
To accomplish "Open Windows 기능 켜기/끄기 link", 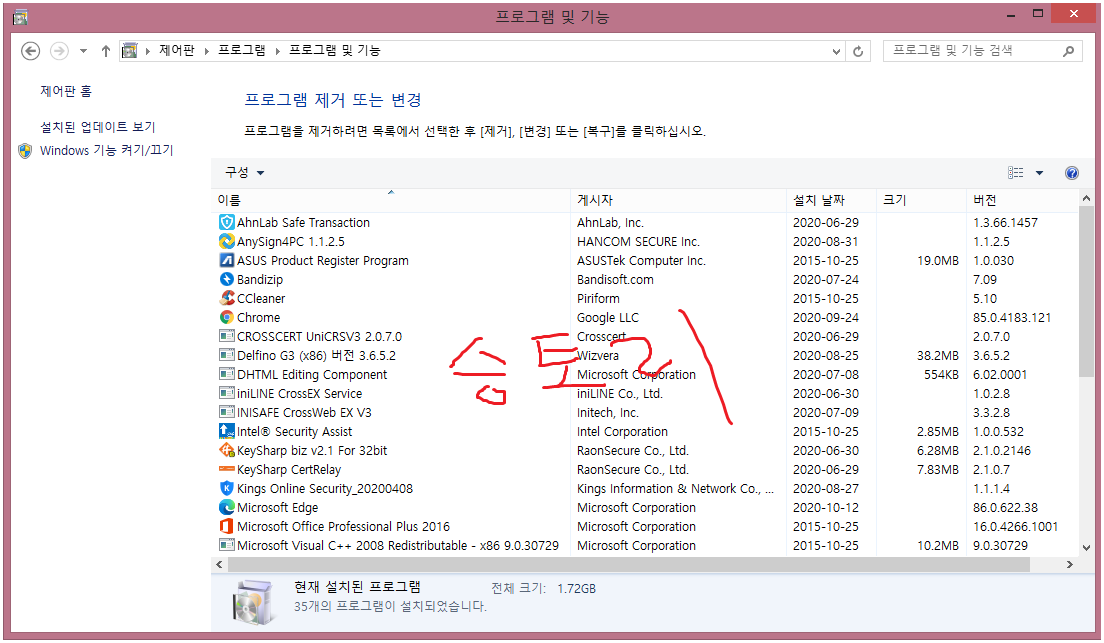I will pos(106,150).
